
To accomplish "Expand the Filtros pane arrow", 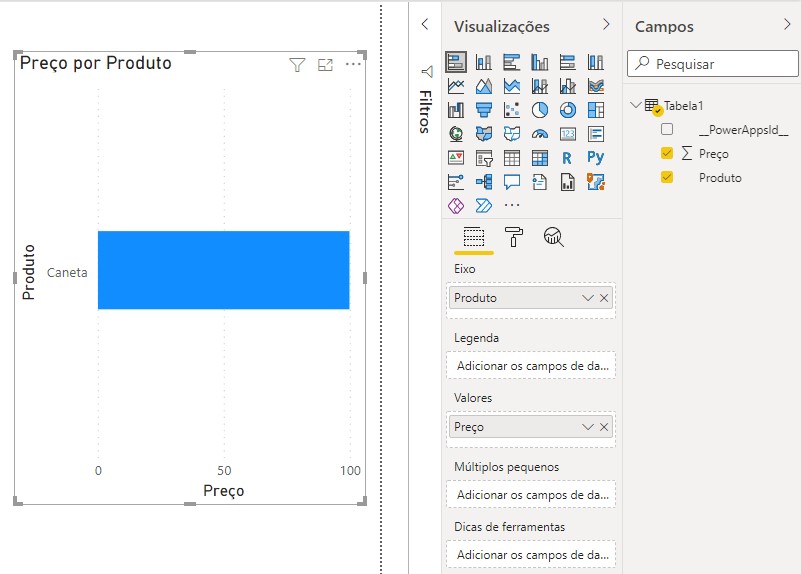I will click(425, 25).
